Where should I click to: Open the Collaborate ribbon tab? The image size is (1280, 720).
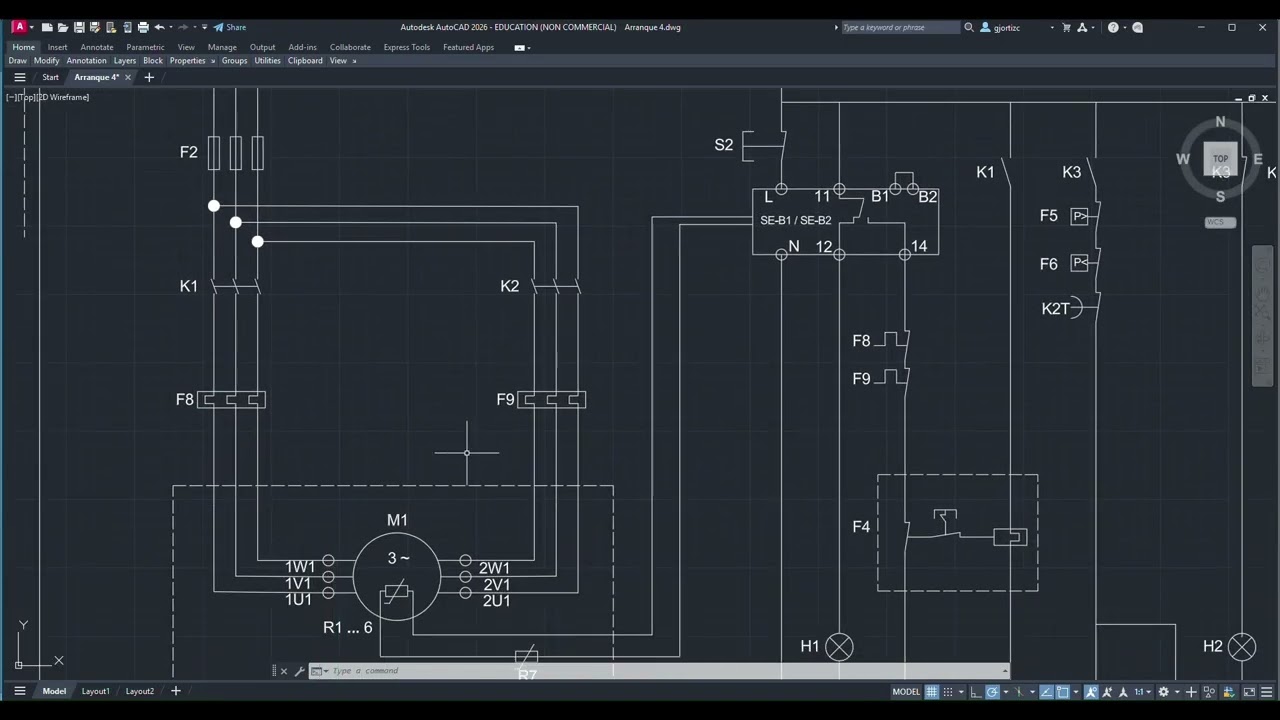point(350,47)
